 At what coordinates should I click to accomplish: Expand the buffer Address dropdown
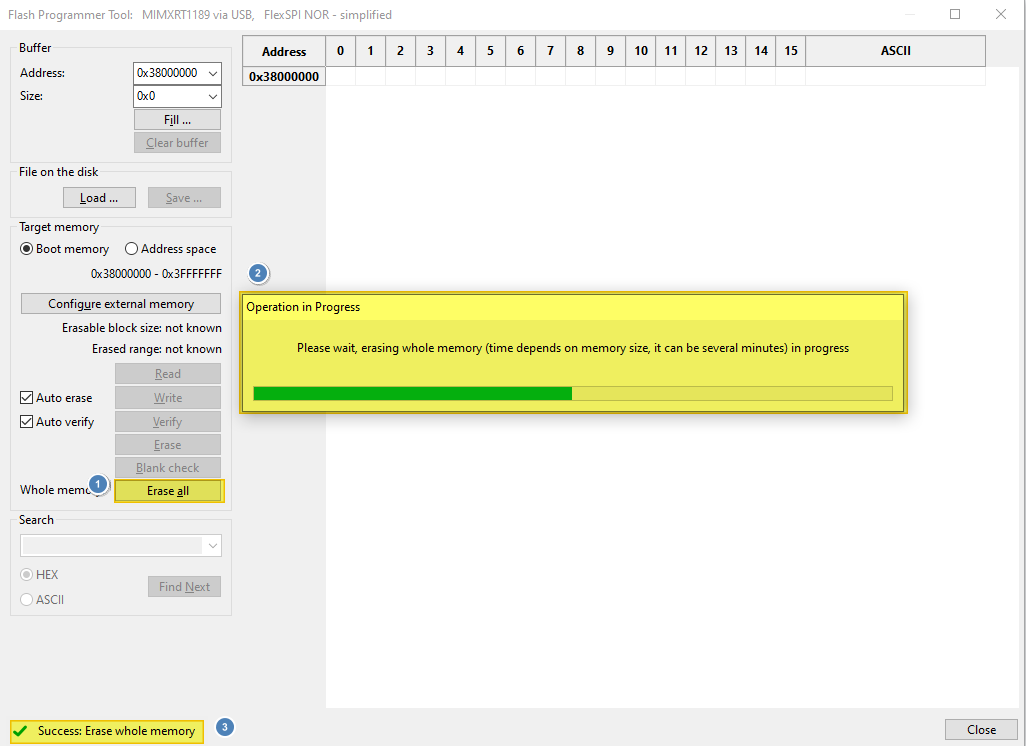point(212,73)
